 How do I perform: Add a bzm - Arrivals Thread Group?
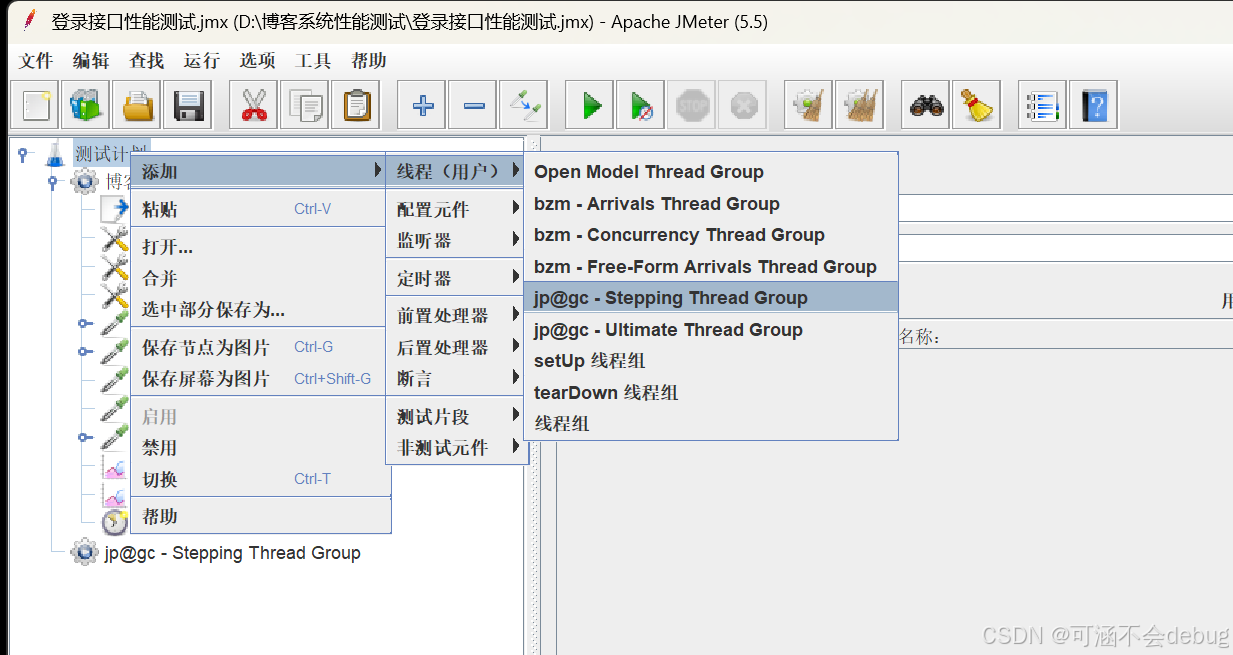(711, 204)
